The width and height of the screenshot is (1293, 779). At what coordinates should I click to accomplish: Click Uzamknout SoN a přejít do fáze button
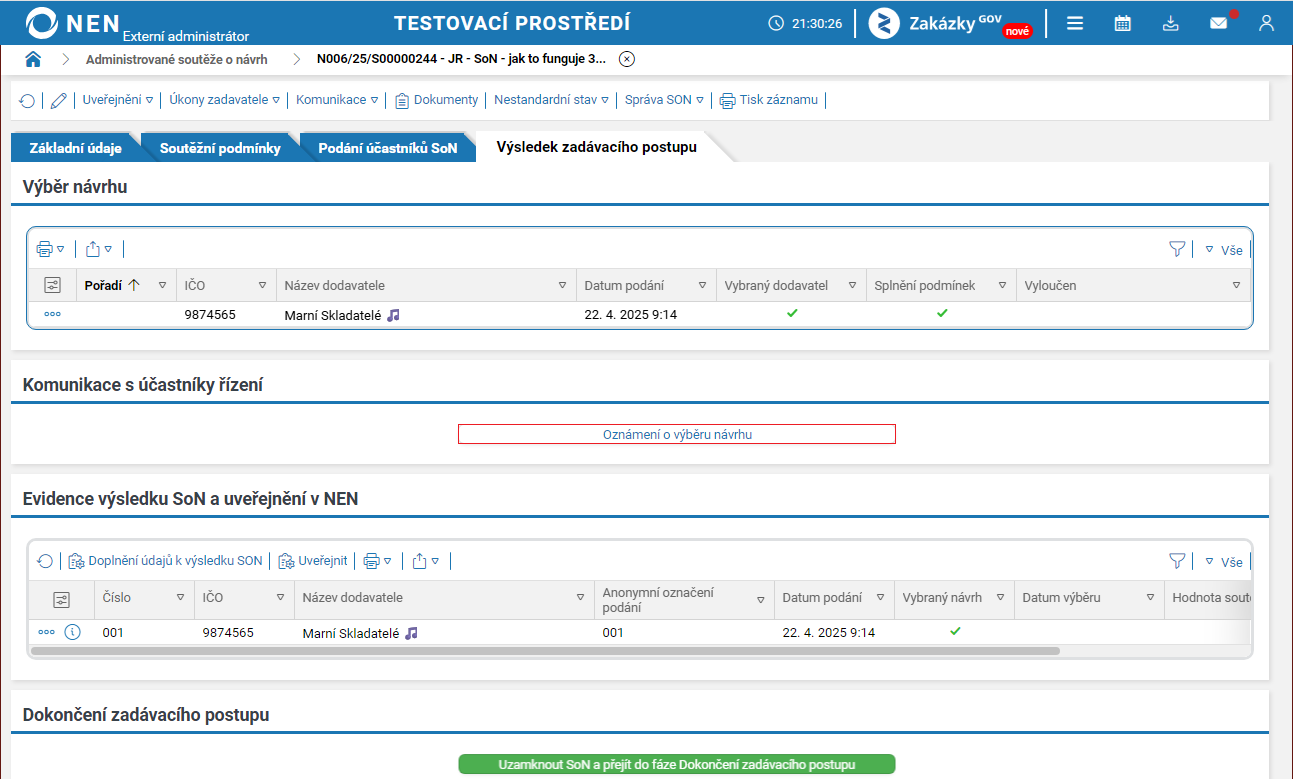[677, 764]
